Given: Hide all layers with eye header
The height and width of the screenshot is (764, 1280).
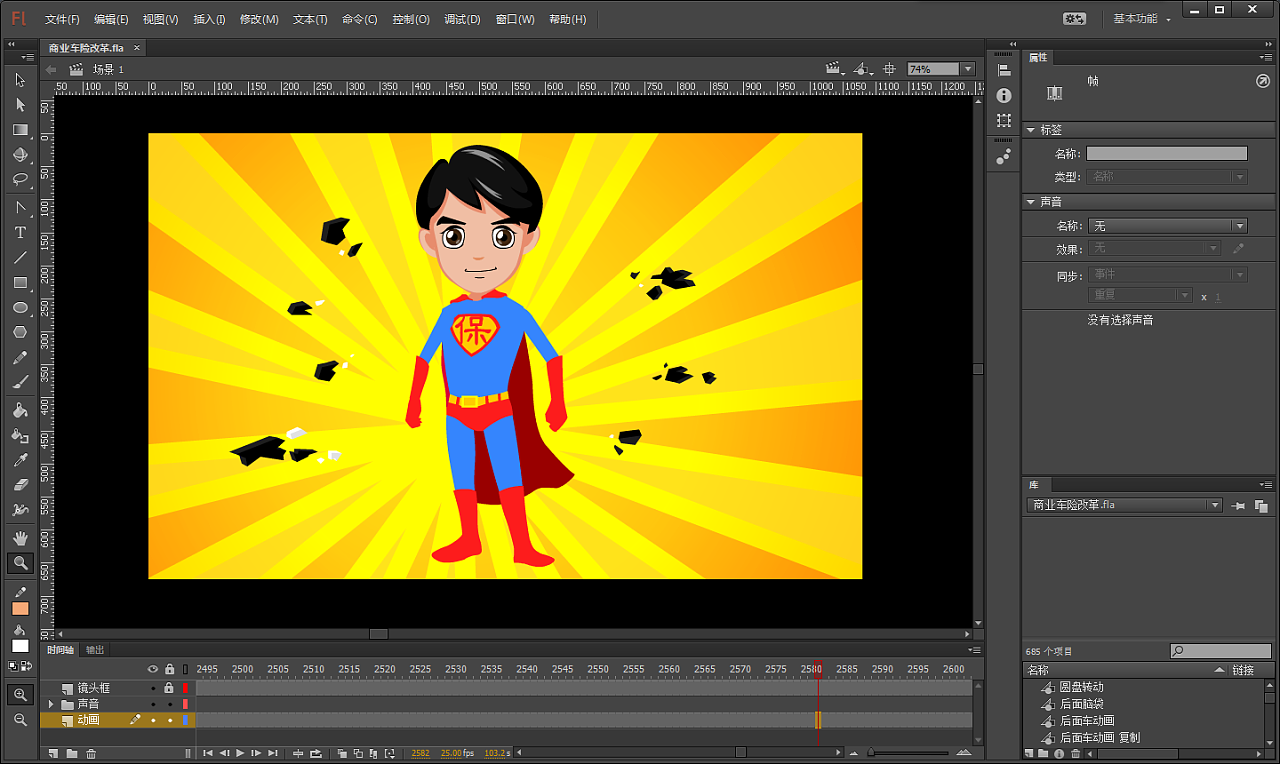Looking at the screenshot, I should click(x=153, y=669).
